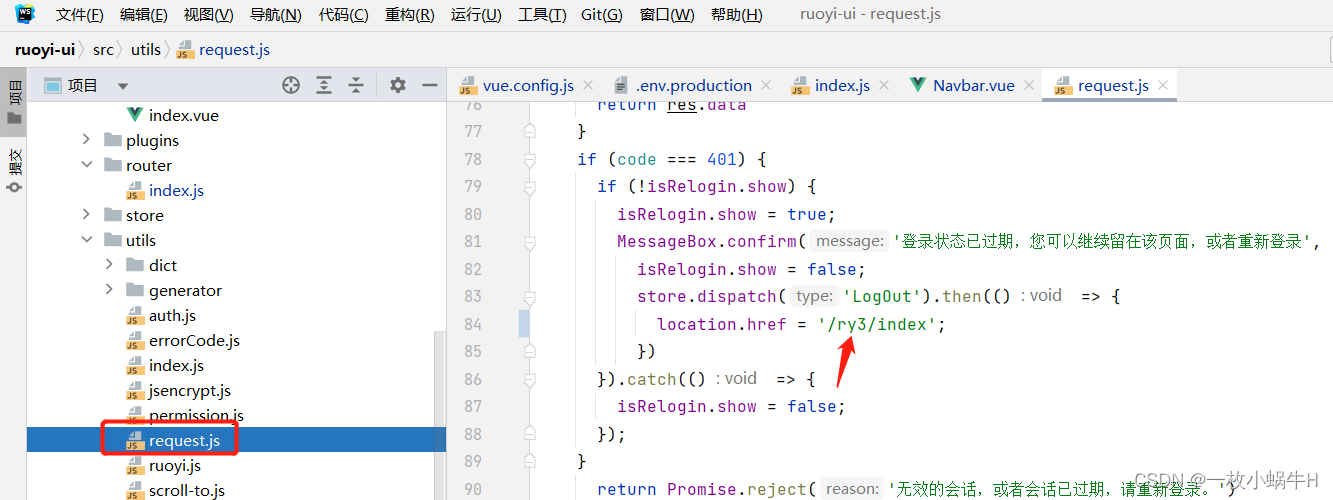
Task: Open the Project tool window sidebar button
Action: click(x=14, y=103)
